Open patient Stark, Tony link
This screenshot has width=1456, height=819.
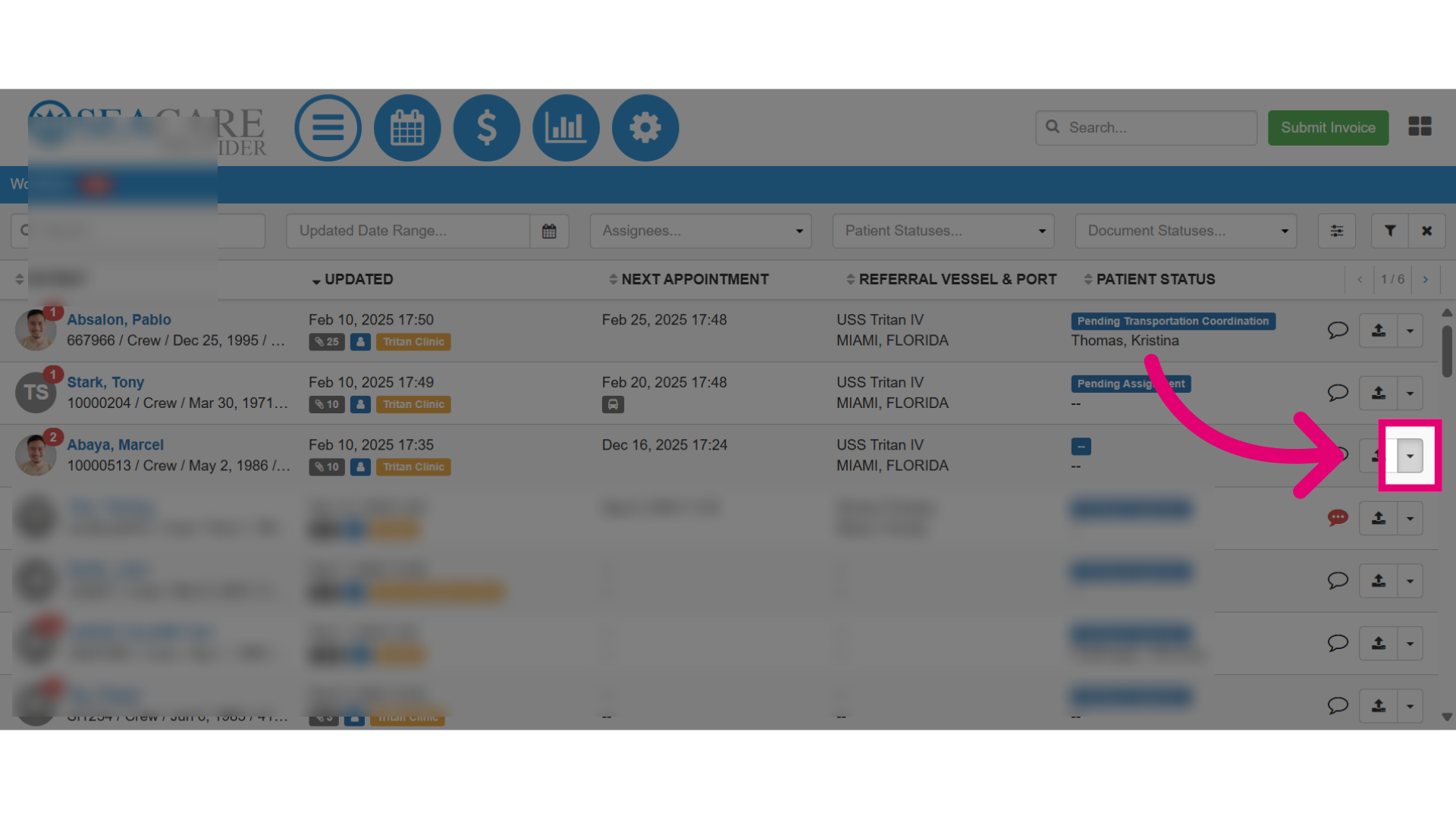coord(105,382)
